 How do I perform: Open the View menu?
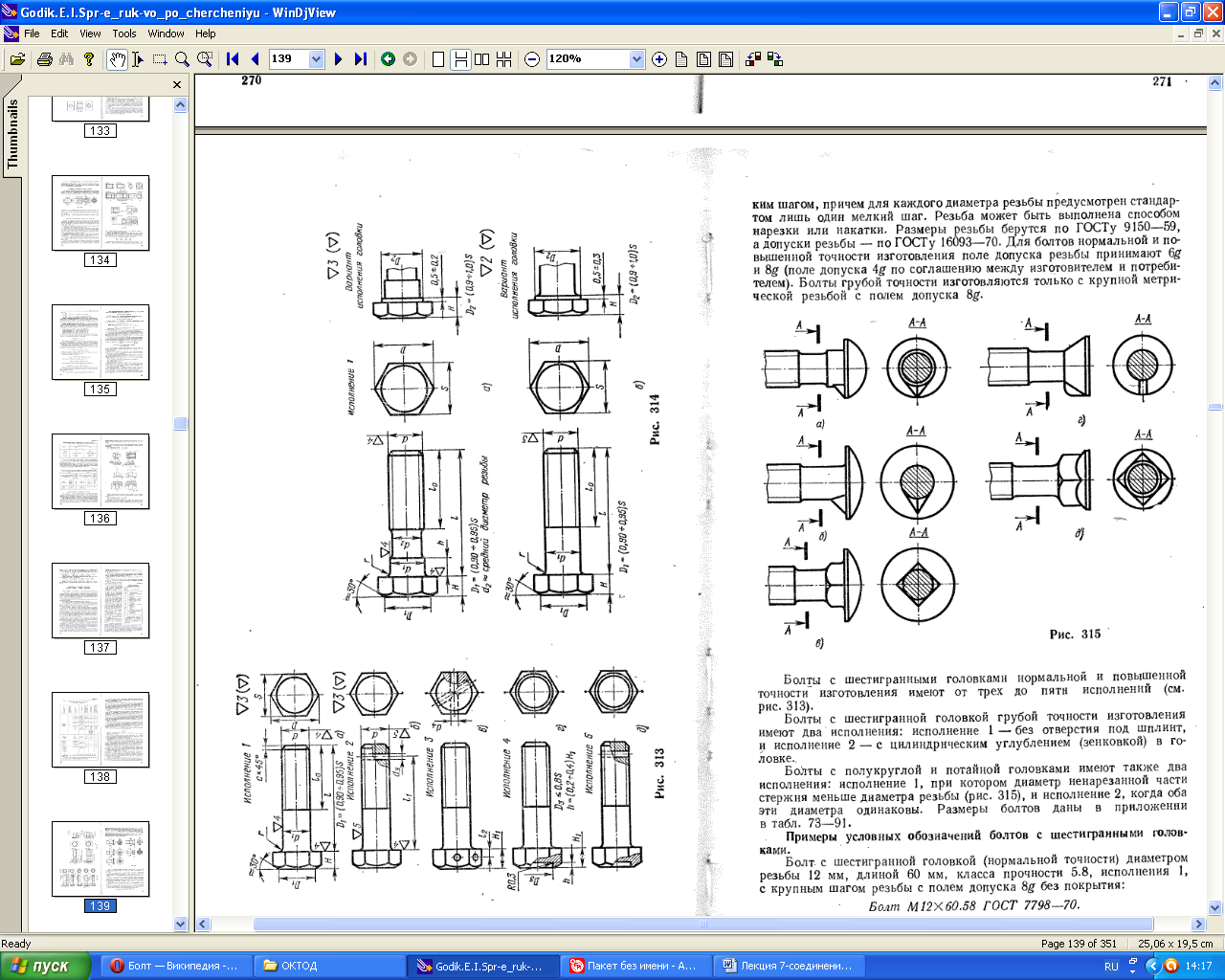[90, 33]
